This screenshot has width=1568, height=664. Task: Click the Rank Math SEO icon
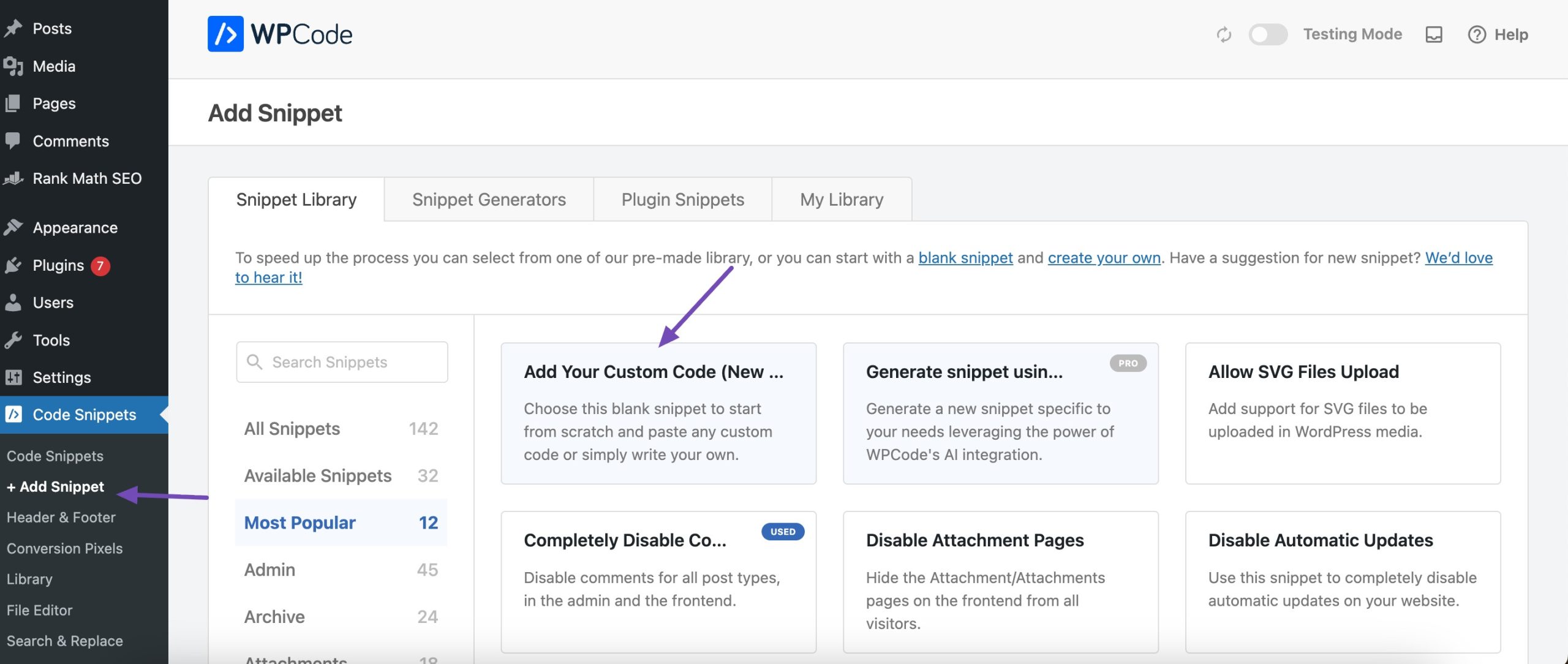click(x=13, y=178)
